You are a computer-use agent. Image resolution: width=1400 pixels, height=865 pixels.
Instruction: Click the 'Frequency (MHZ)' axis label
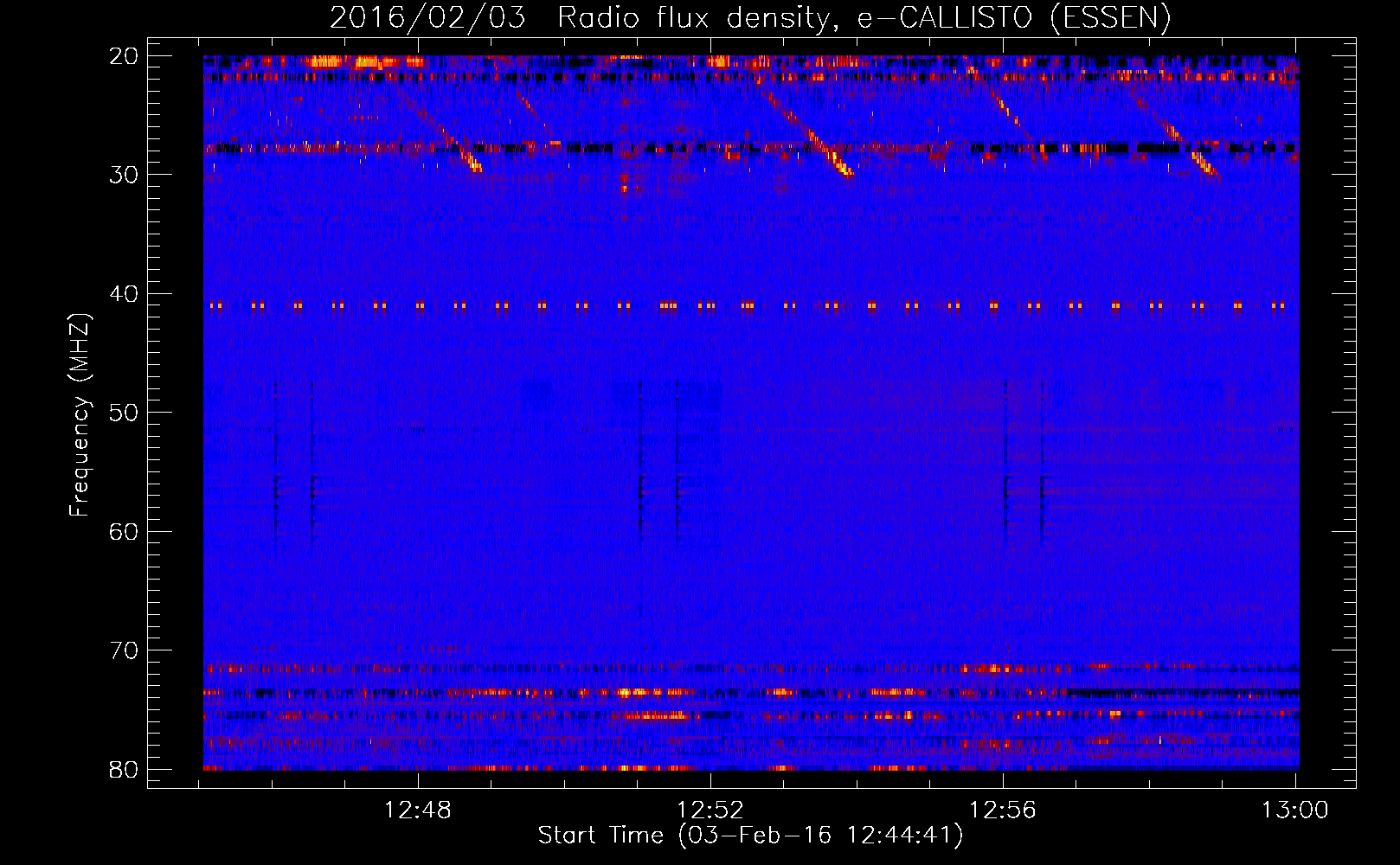coord(80,415)
